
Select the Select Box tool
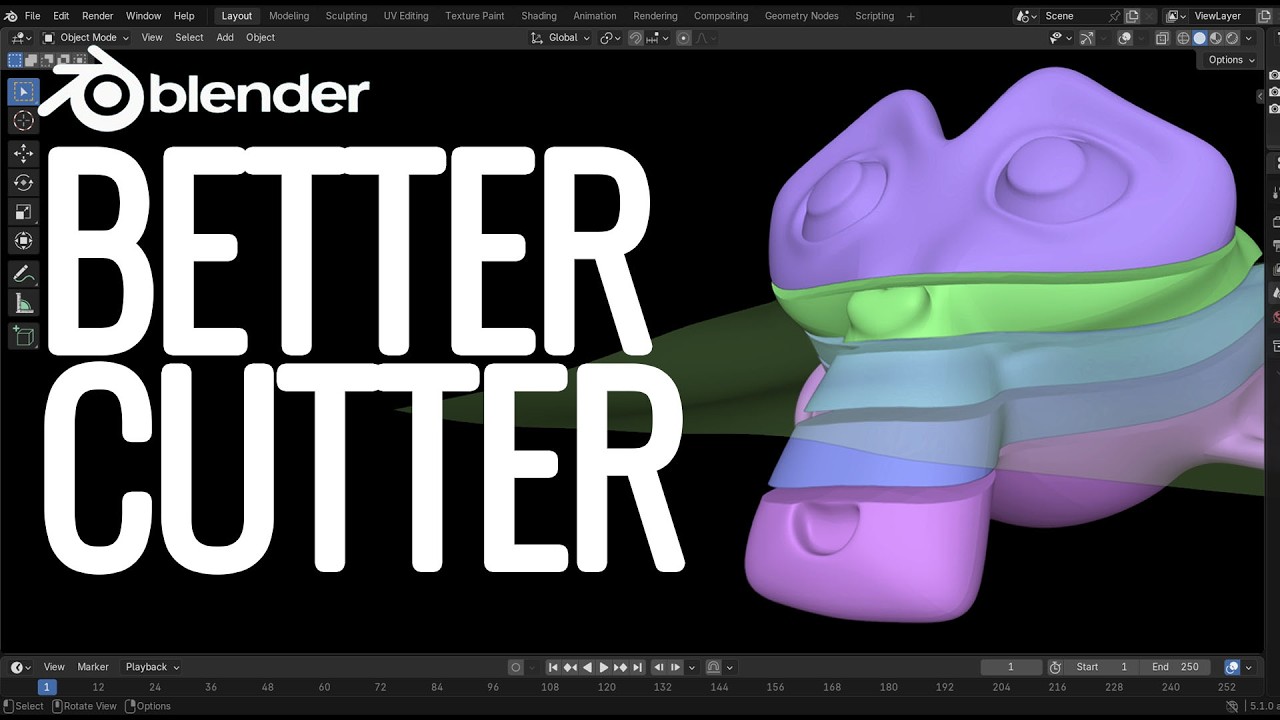(x=23, y=91)
